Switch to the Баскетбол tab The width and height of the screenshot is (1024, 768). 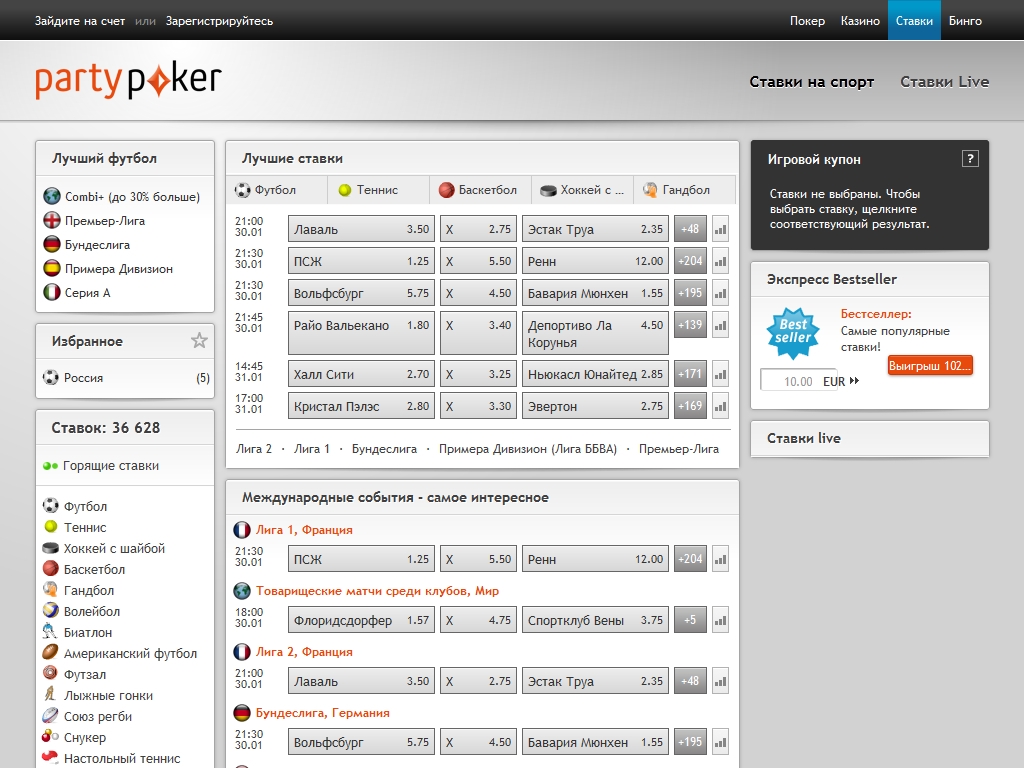pyautogui.click(x=478, y=190)
